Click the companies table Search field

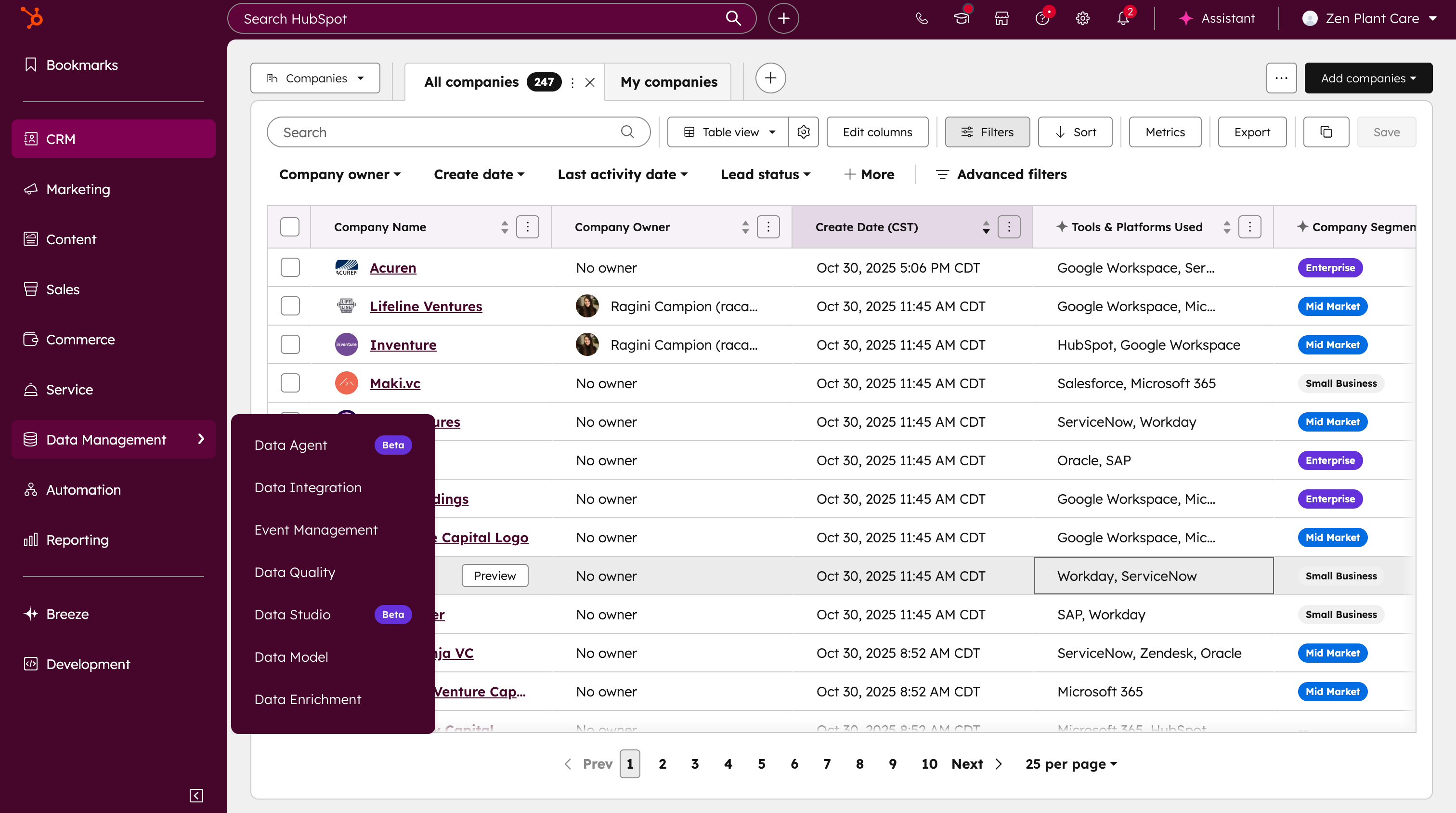pos(458,132)
